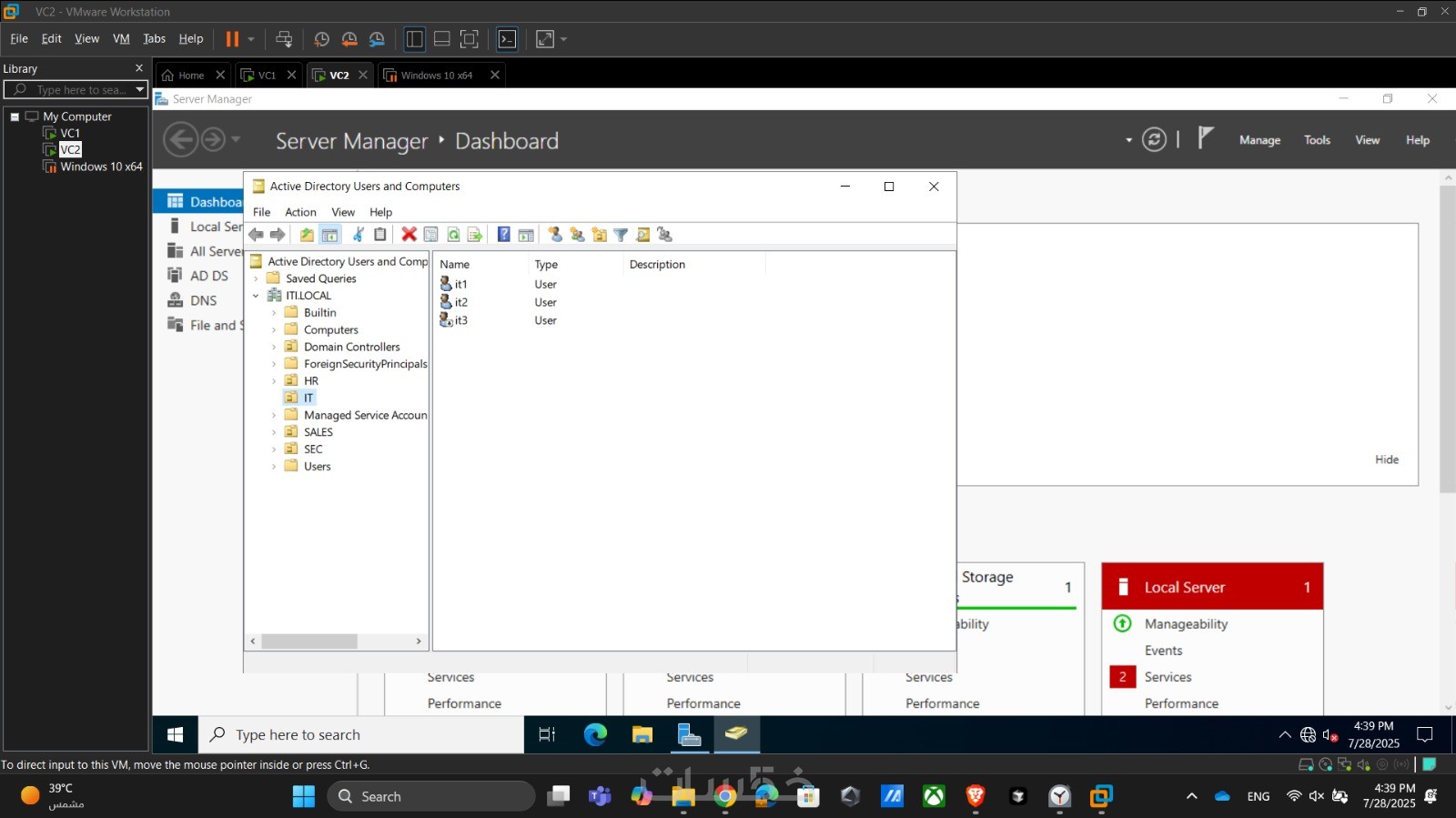
Task: Open the VMware snapshot manager
Action: coord(377,39)
